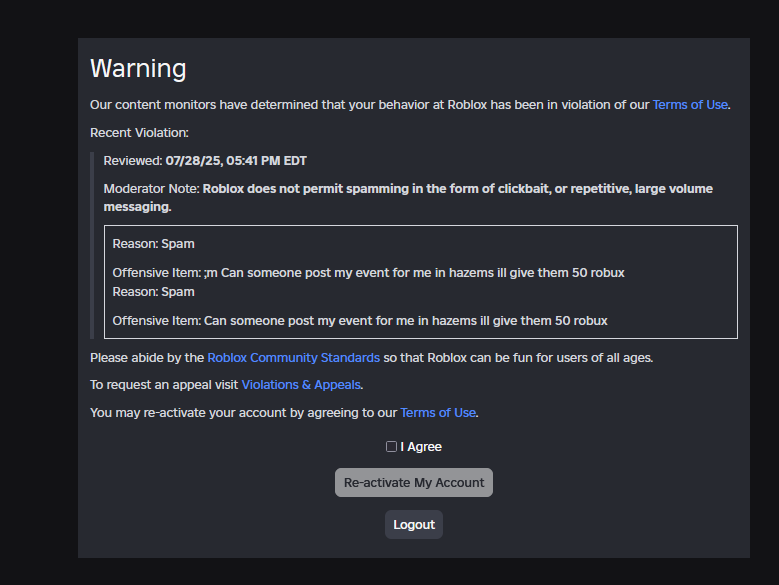Image resolution: width=779 pixels, height=585 pixels.
Task: Click the Logout button
Action: tap(414, 525)
